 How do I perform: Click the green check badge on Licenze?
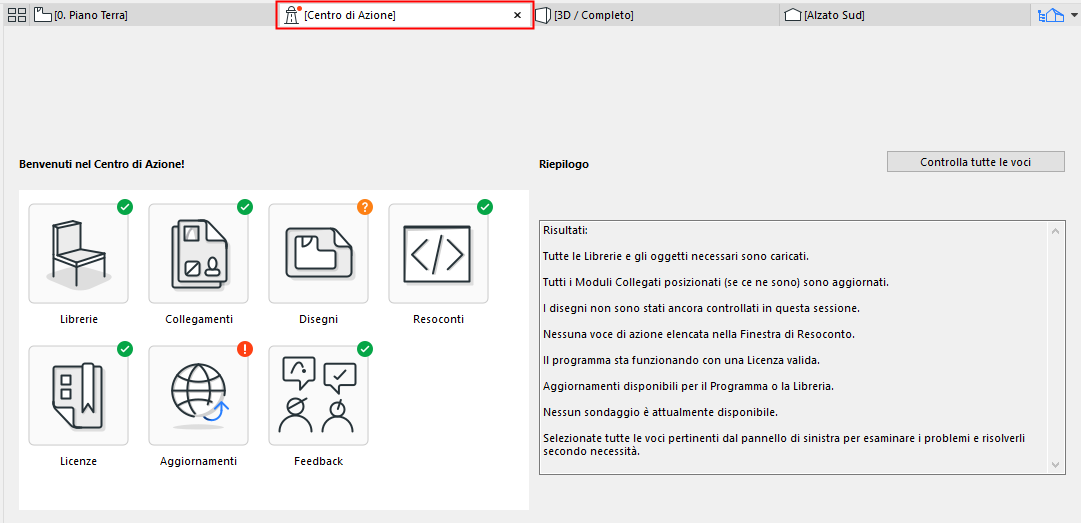[125, 349]
